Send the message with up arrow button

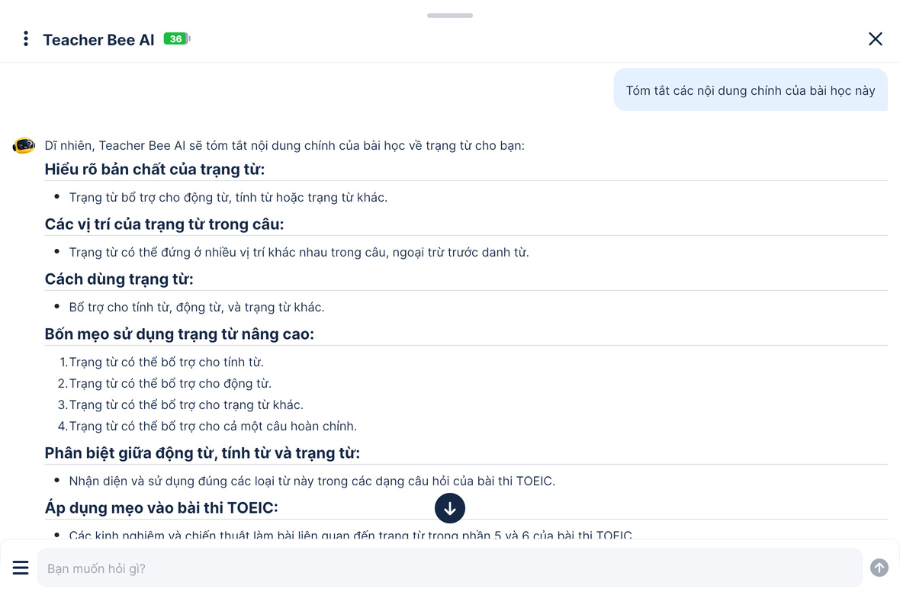tap(879, 568)
